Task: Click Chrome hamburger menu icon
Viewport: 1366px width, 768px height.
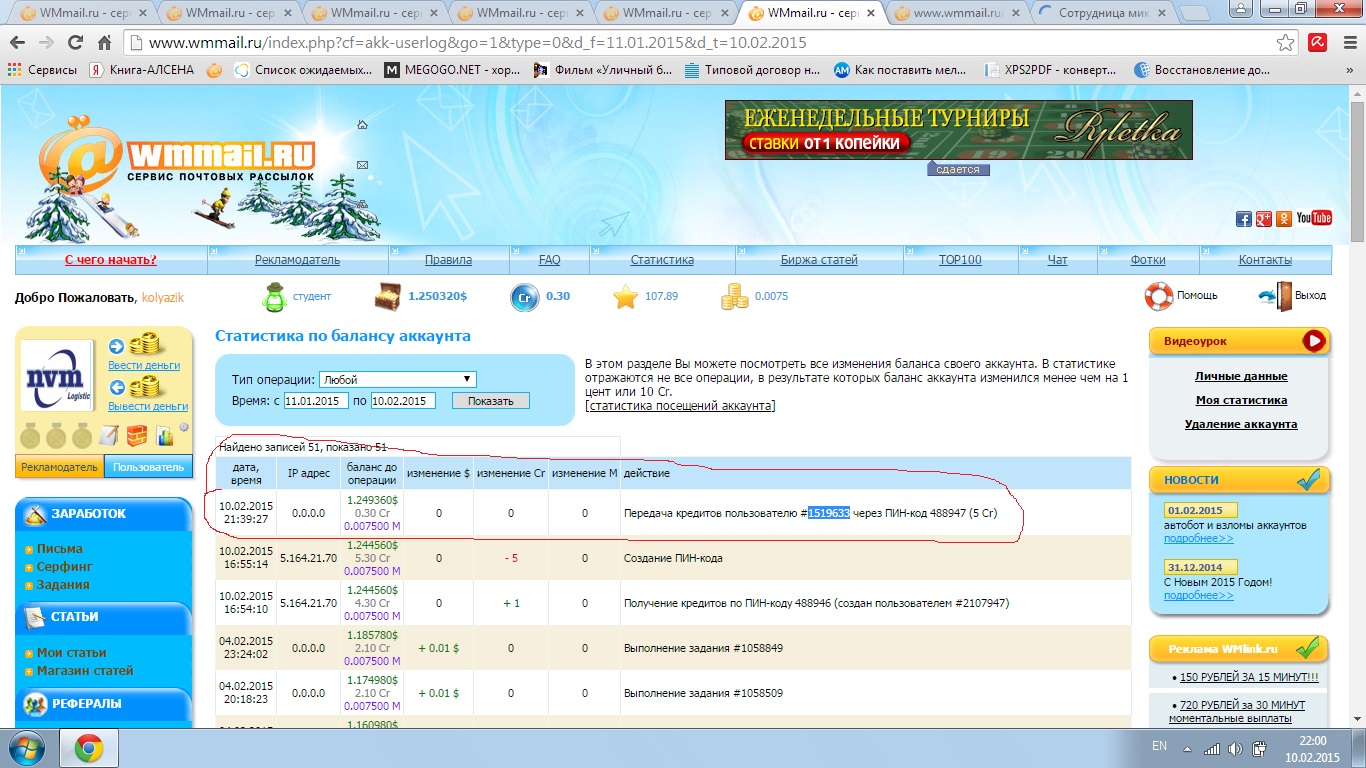Action: pos(1349,43)
